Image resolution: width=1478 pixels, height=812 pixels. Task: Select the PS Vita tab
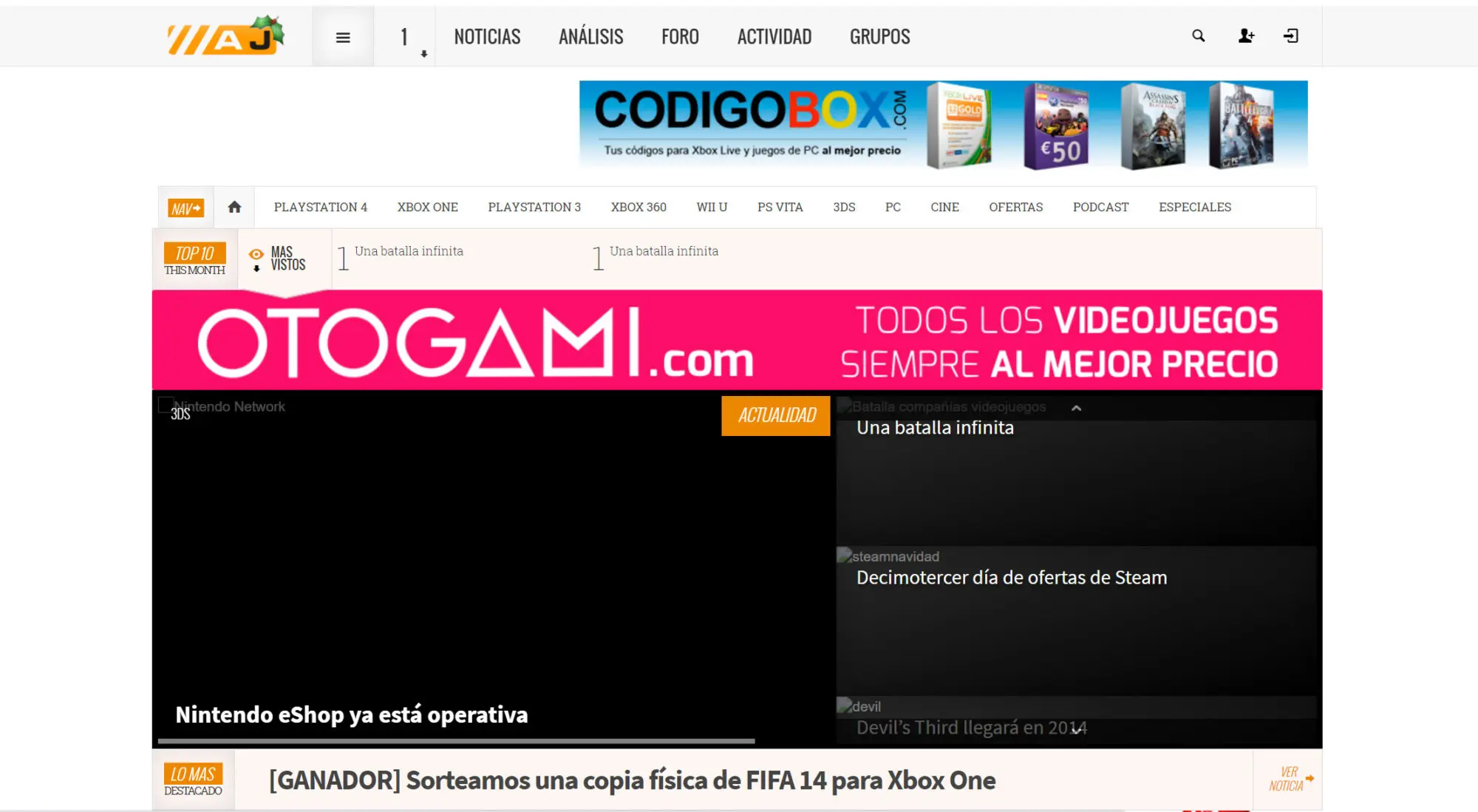[780, 207]
